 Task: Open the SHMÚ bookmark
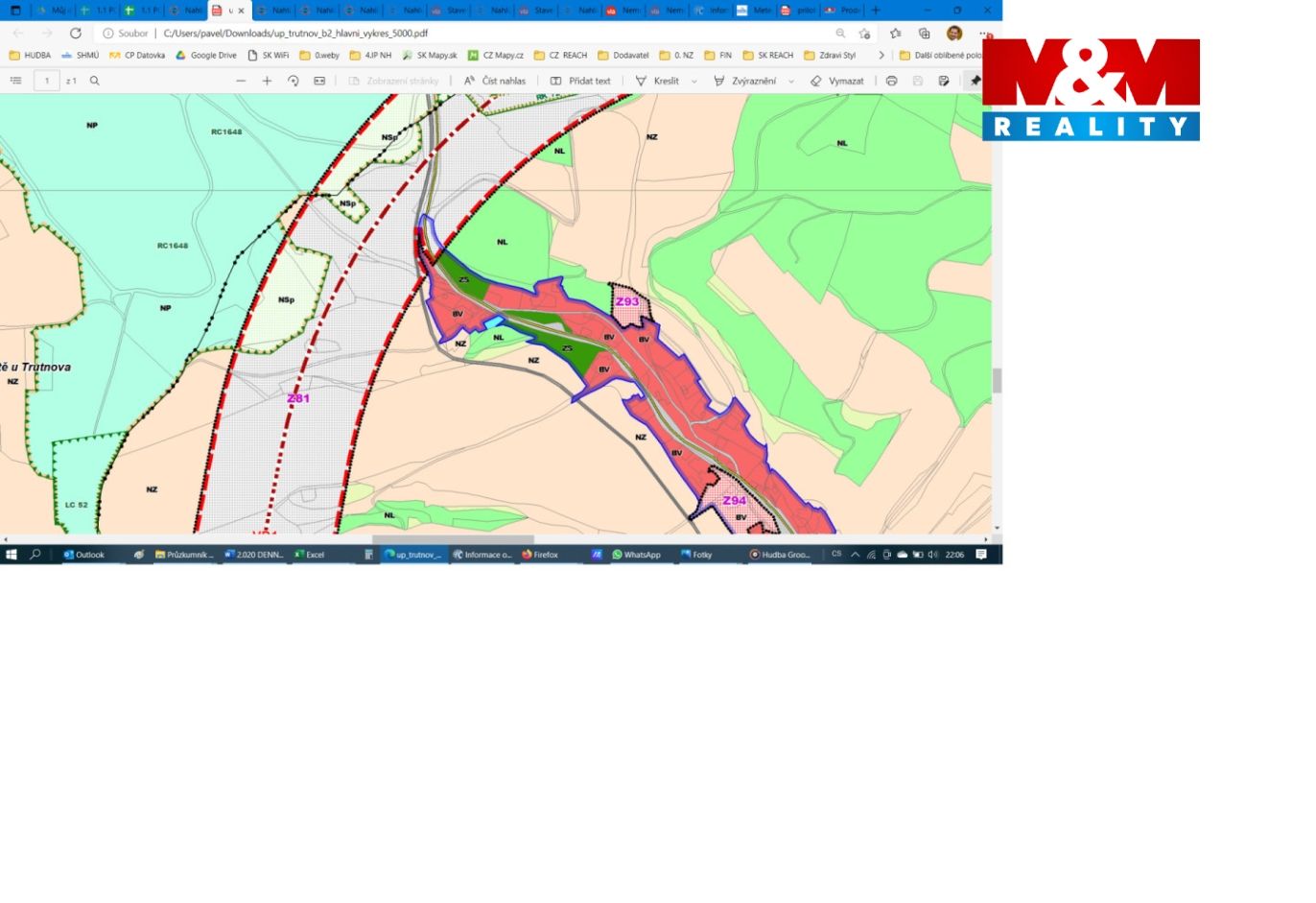coord(81,56)
